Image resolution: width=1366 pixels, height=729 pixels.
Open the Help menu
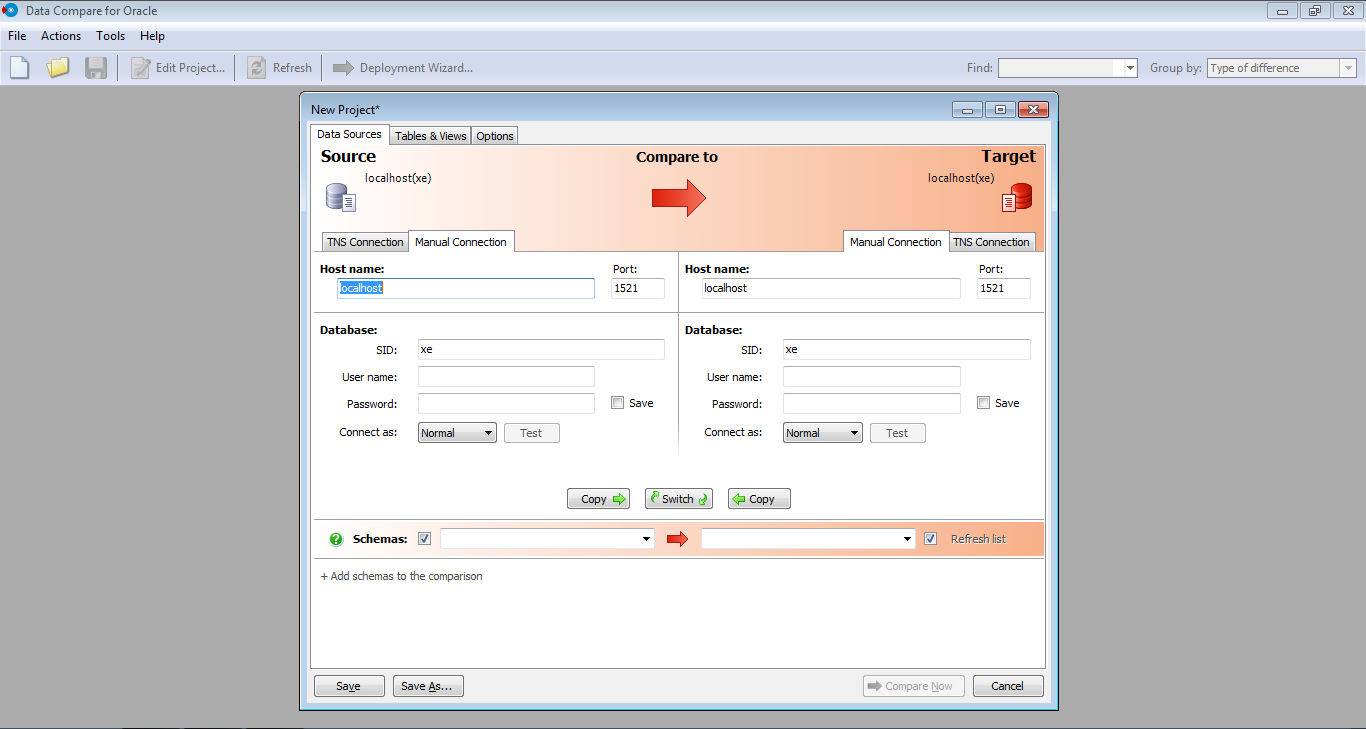[152, 35]
